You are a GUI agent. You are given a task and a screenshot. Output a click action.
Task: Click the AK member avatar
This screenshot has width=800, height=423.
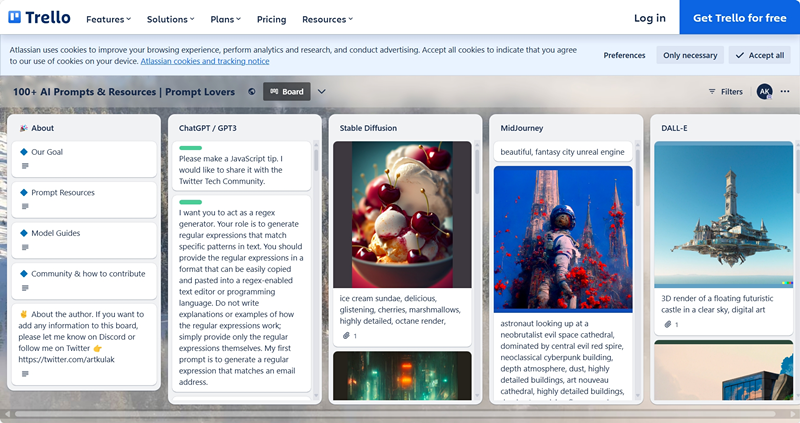pyautogui.click(x=764, y=92)
